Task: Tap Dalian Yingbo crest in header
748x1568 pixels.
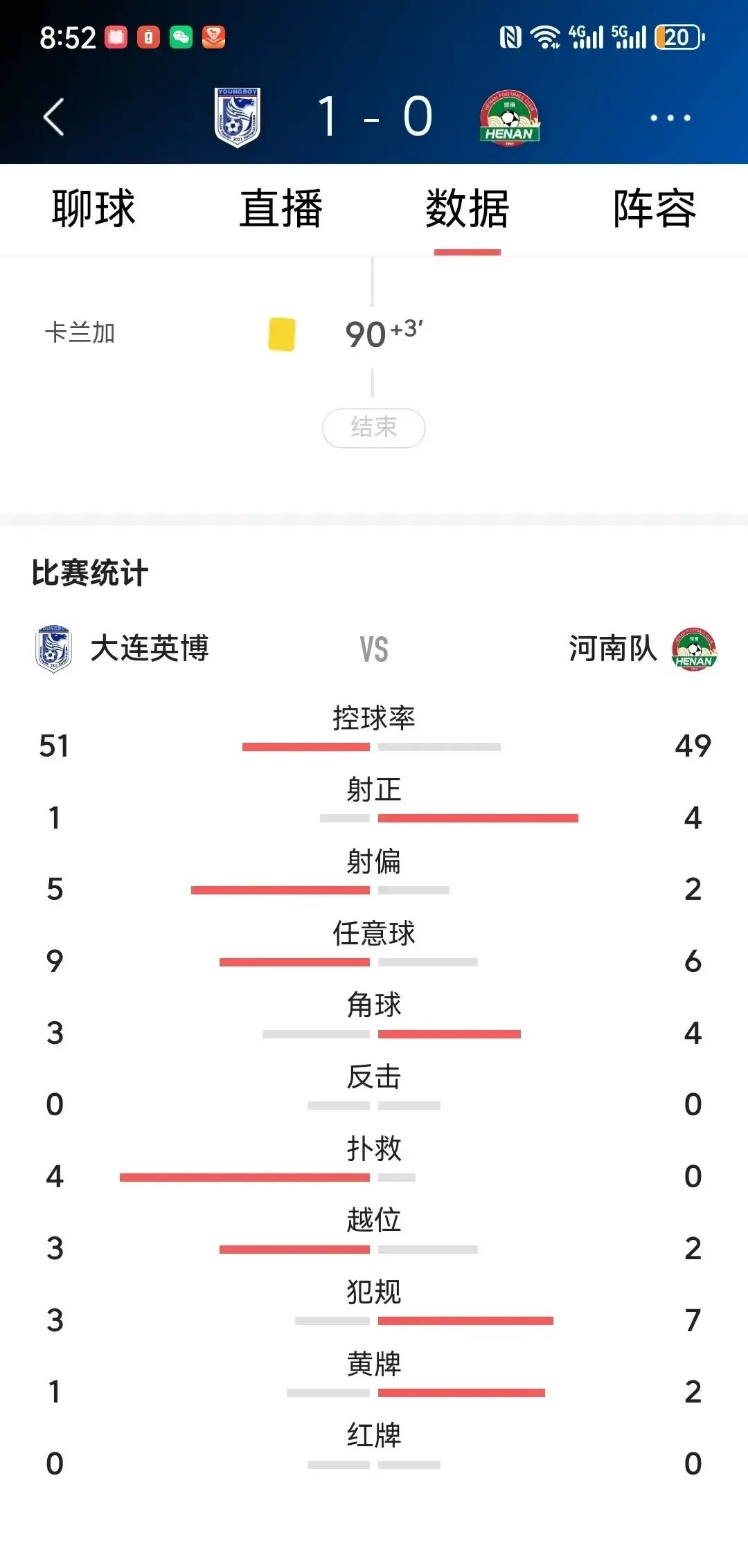Action: [237, 117]
